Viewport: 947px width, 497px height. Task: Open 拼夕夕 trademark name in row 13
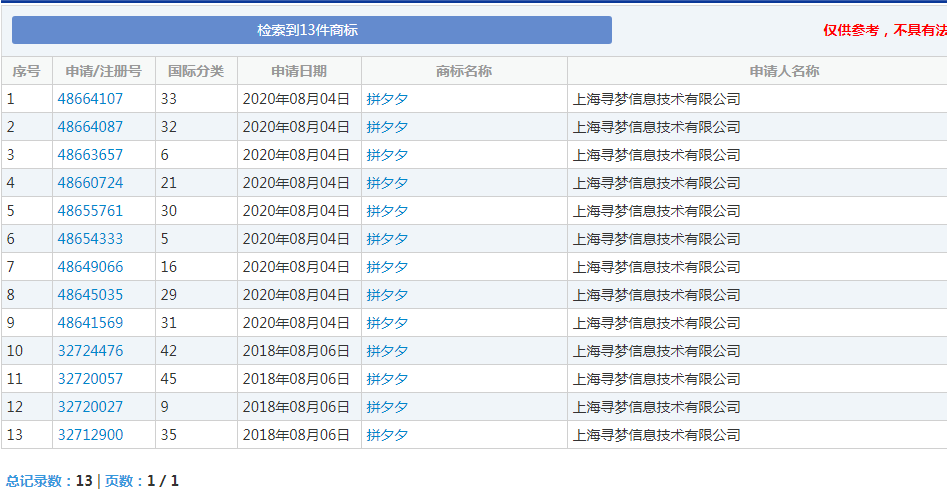point(387,435)
